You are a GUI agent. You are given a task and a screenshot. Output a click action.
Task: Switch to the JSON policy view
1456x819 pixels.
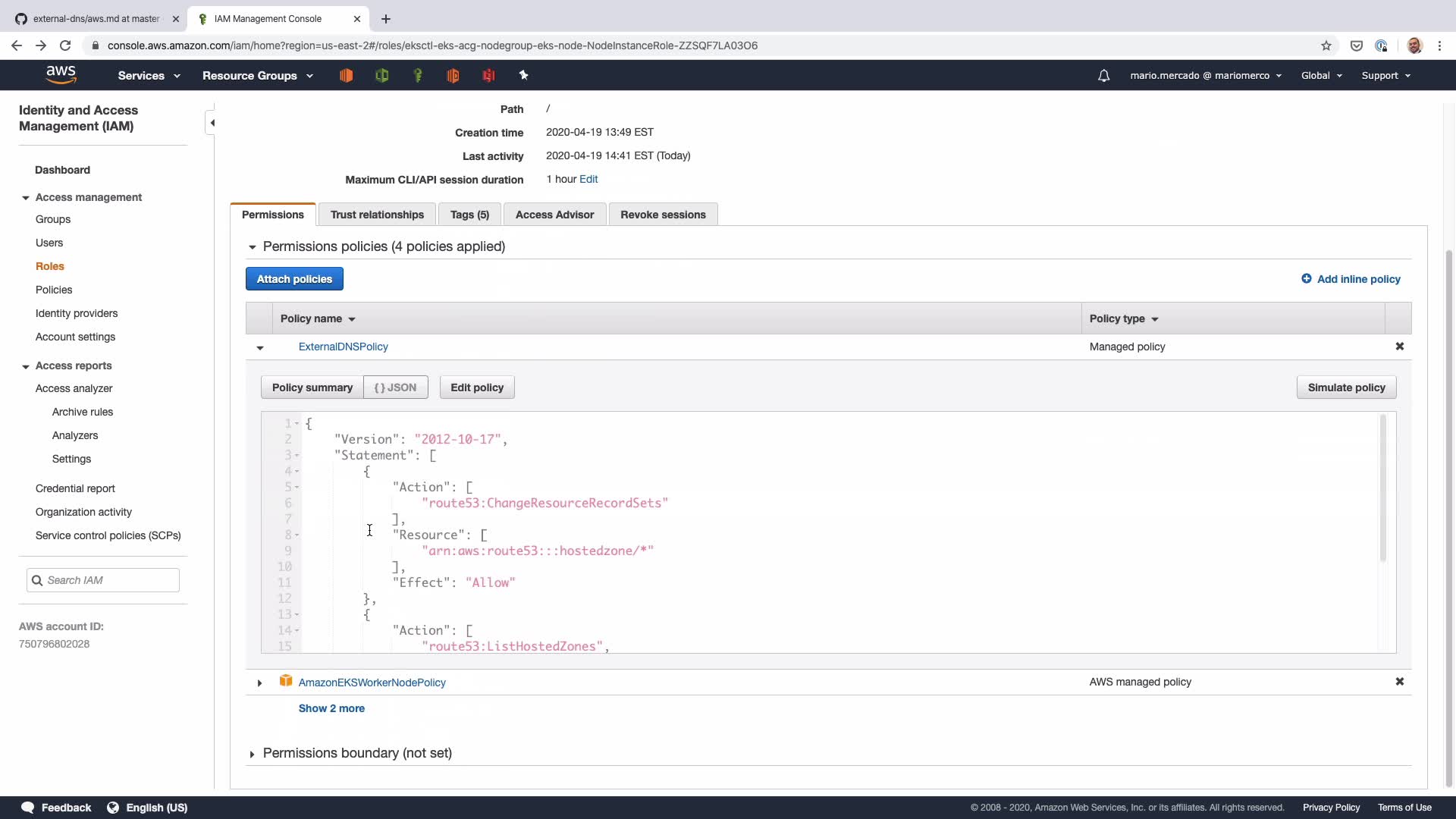click(x=395, y=388)
